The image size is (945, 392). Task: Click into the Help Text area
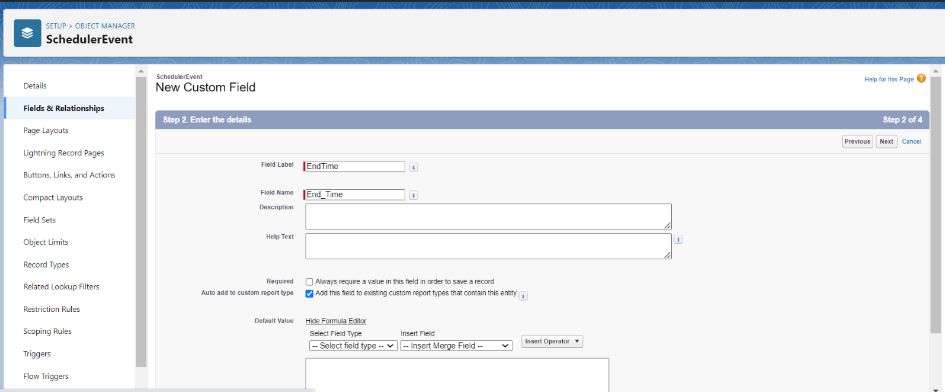pyautogui.click(x=488, y=246)
